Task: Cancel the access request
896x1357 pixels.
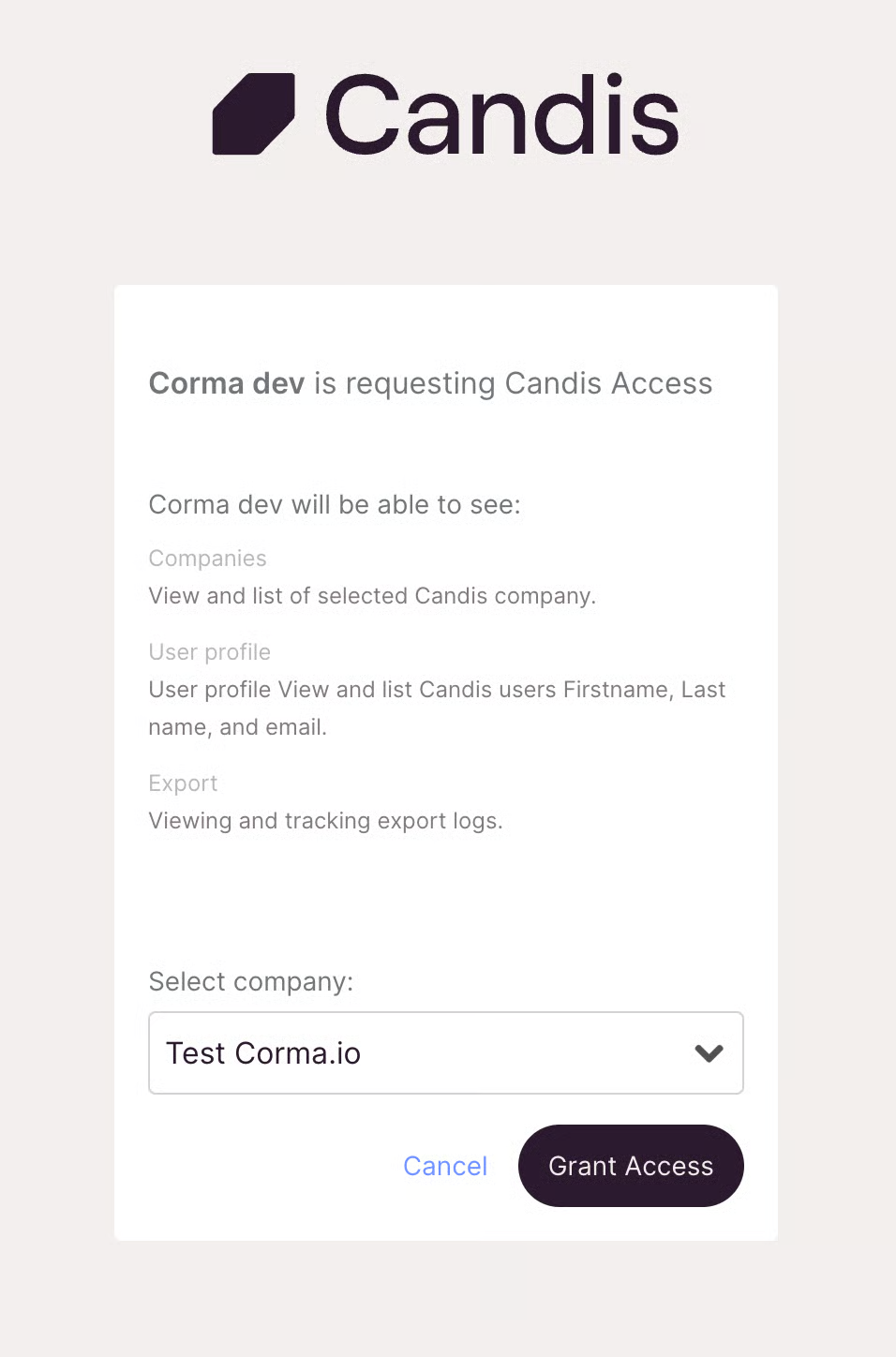Action: [x=445, y=1166]
